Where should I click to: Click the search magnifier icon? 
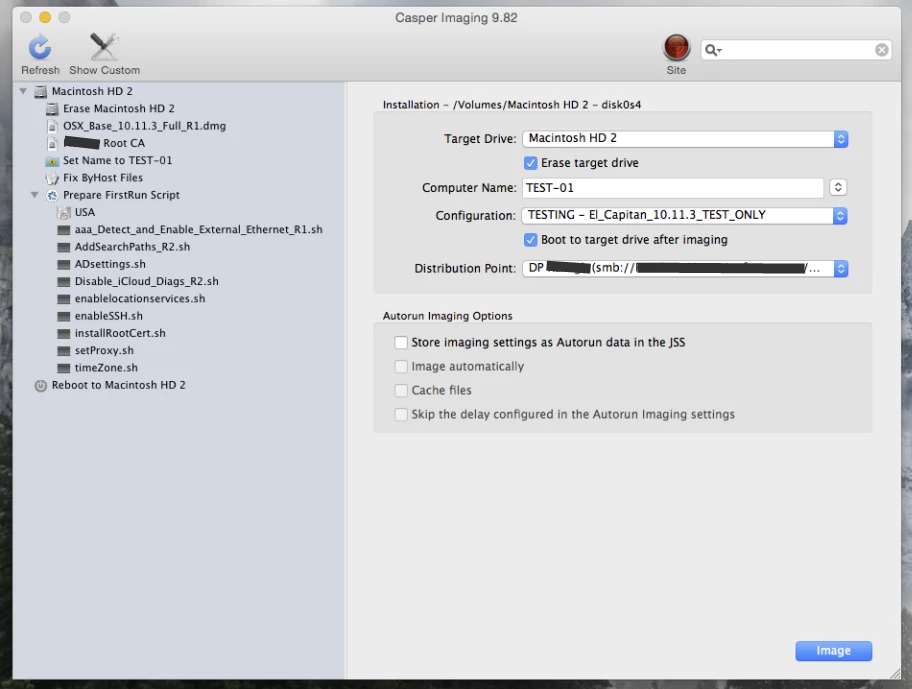712,50
